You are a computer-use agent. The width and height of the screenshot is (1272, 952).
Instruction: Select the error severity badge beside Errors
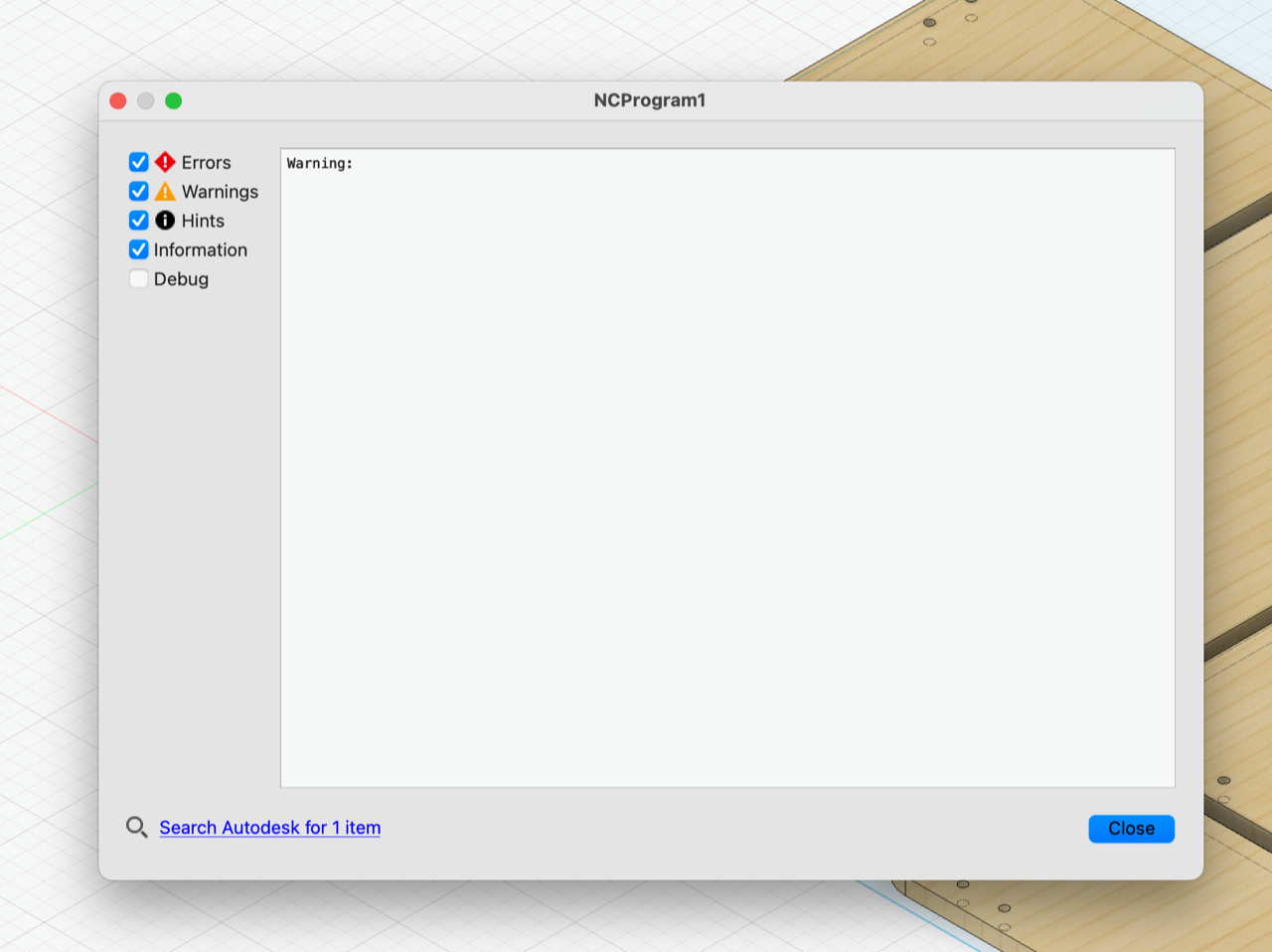[165, 161]
